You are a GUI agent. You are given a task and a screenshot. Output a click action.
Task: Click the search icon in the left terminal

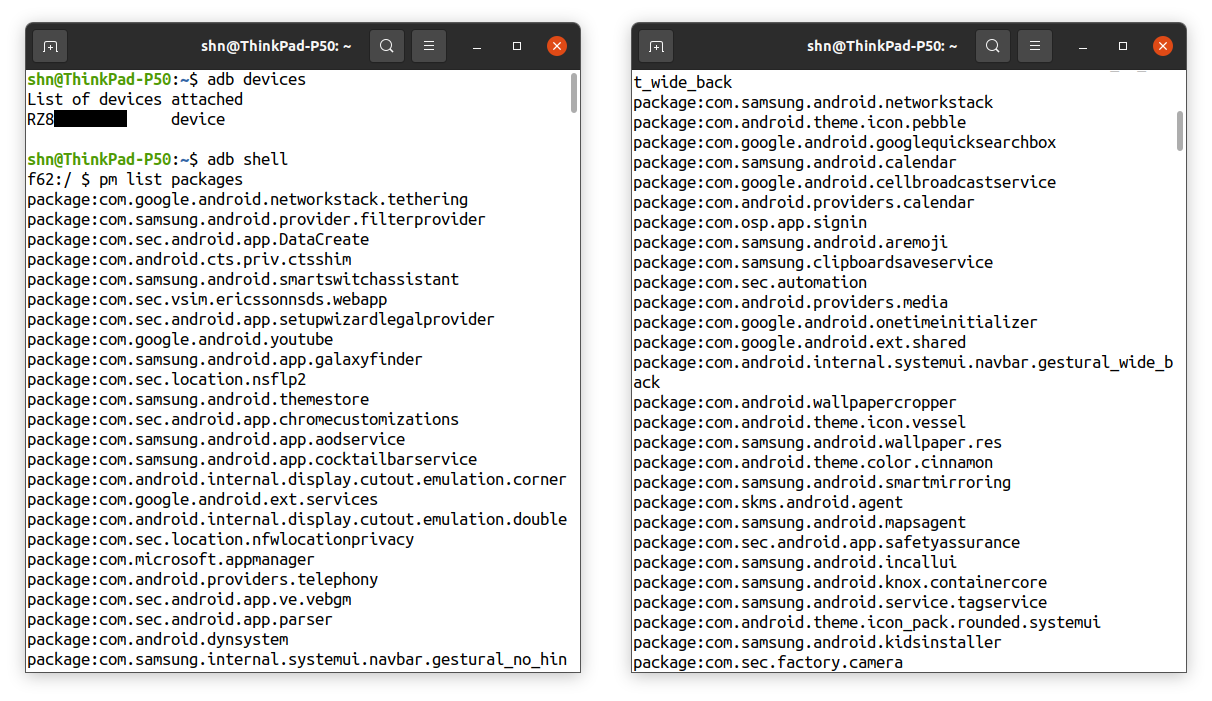tap(387, 46)
